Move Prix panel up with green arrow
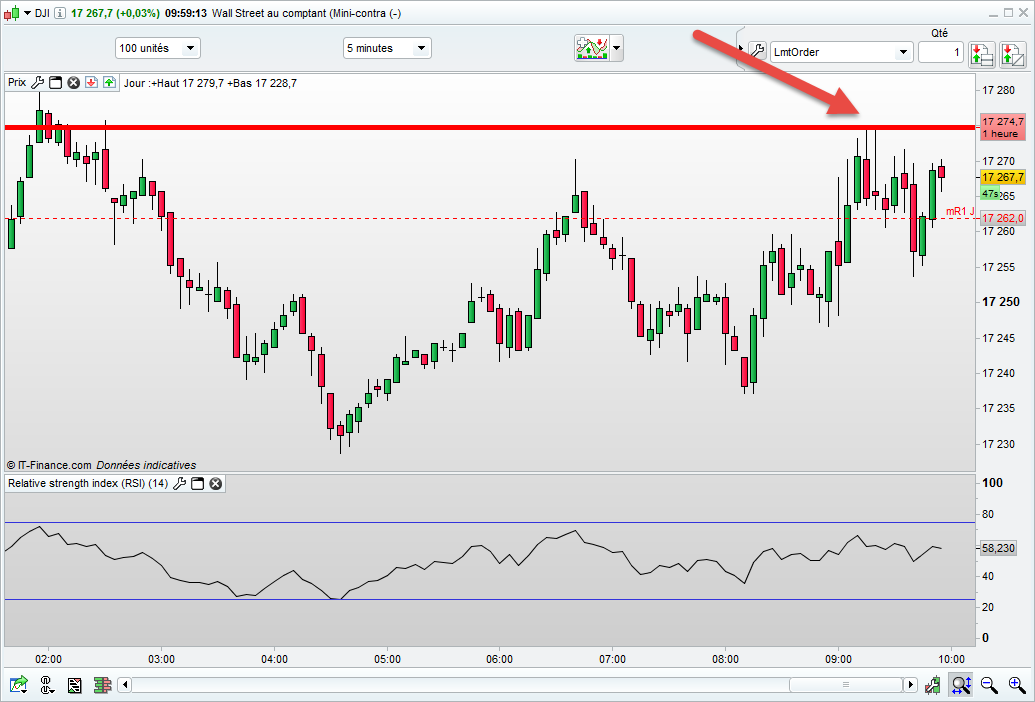 point(110,82)
